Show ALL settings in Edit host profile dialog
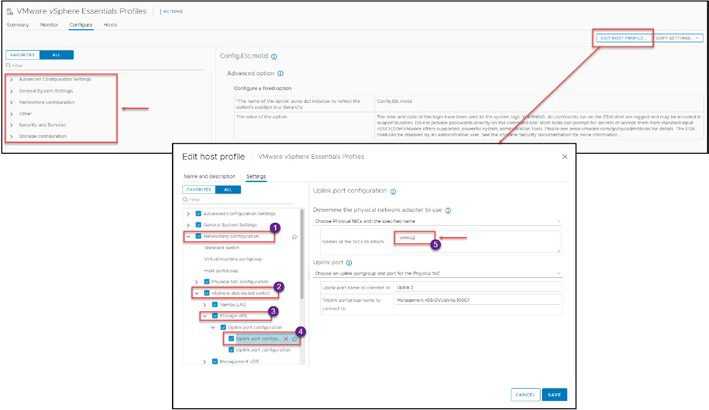This screenshot has width=709, height=410. (228, 189)
